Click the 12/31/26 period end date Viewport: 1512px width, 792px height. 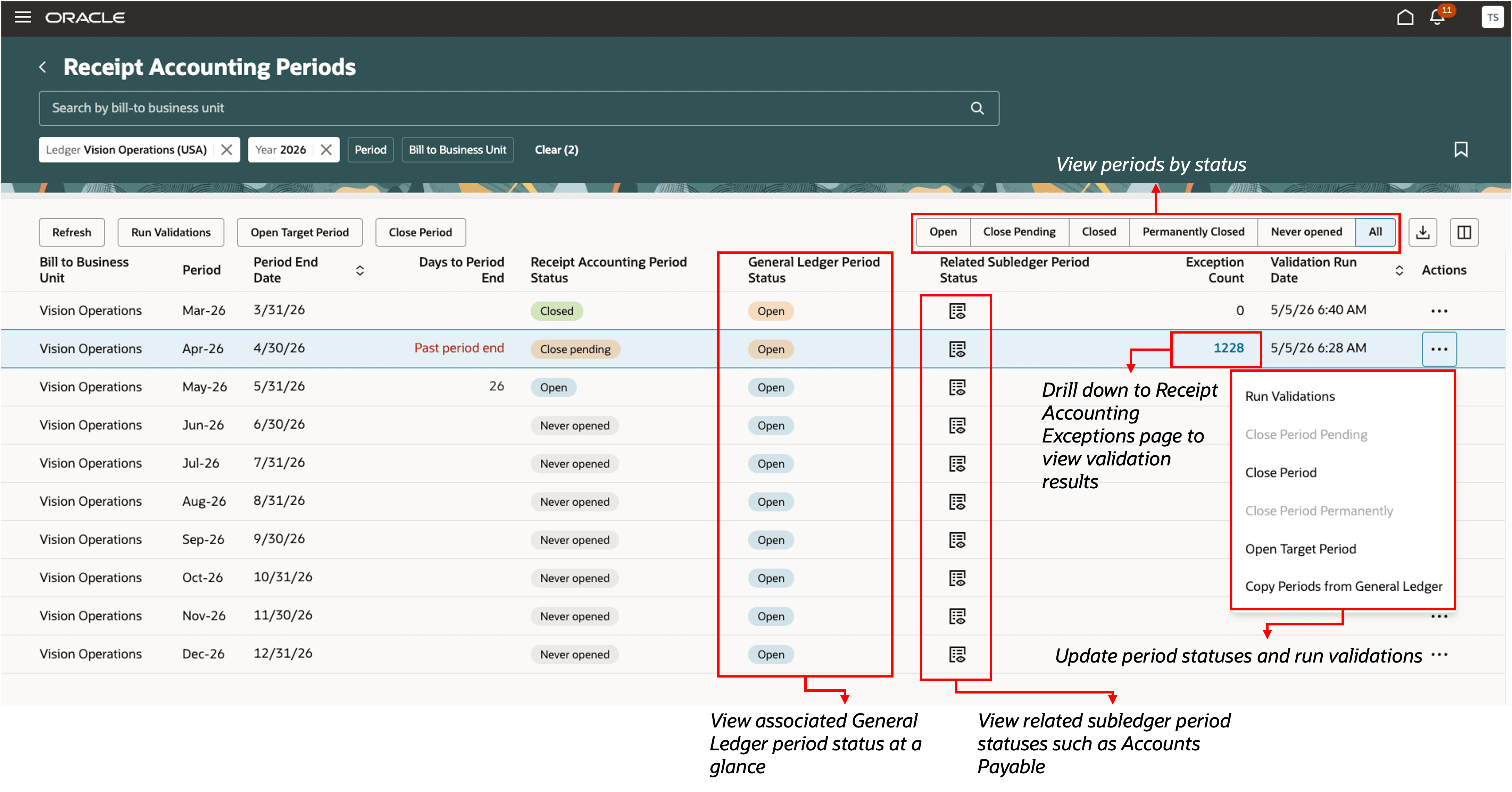tap(283, 654)
